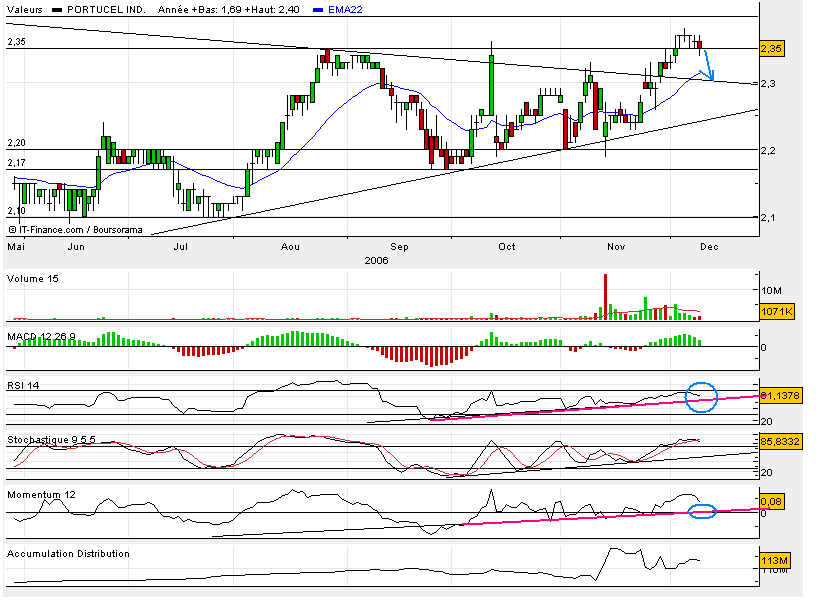Click the Sep month axis label
Screen dimensions: 830x604
coord(399,247)
